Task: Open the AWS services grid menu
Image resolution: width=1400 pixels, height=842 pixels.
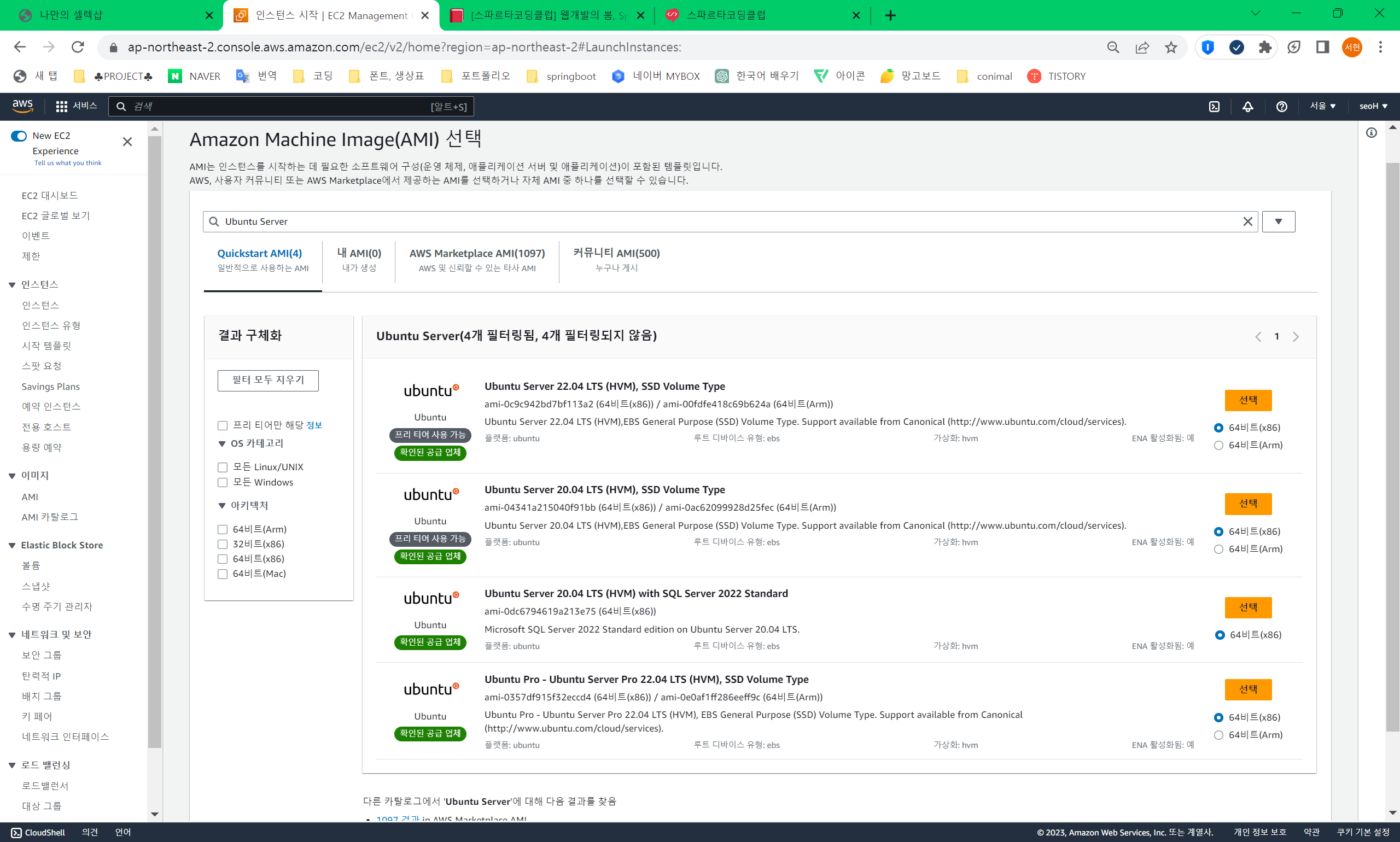Action: 61,106
